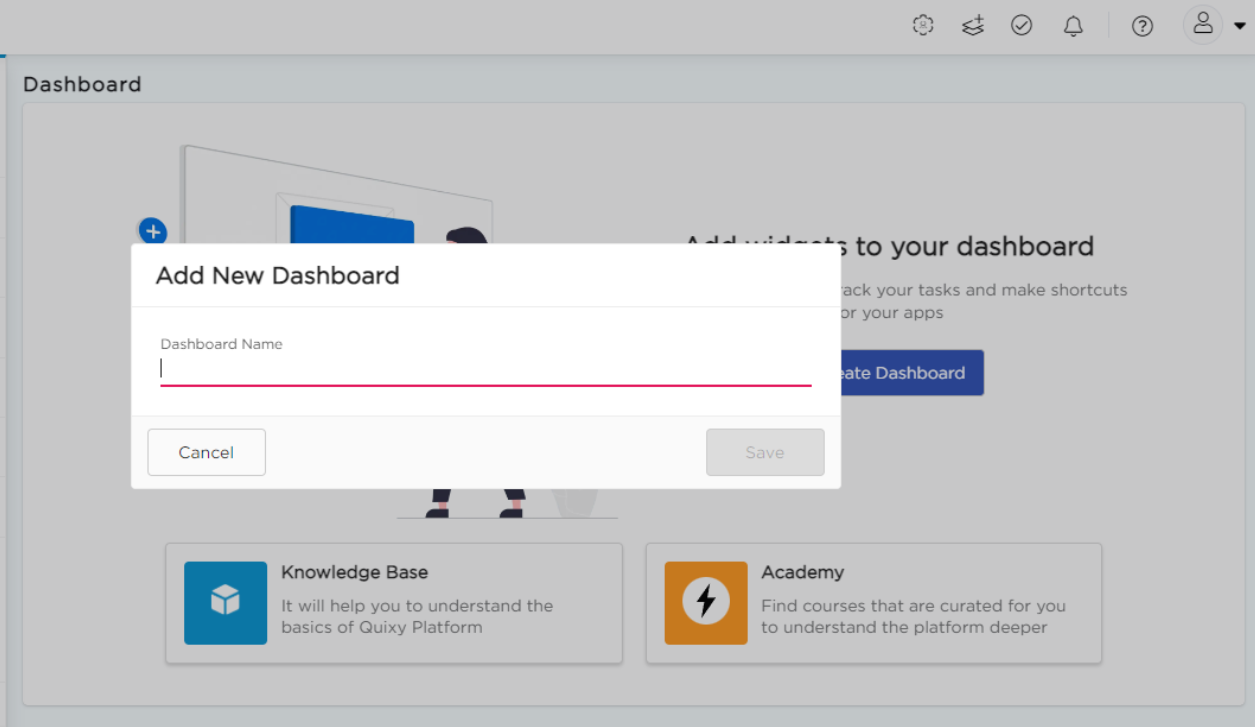The height and width of the screenshot is (727, 1255).
Task: Click the Cancel button in dialog
Action: pos(206,452)
